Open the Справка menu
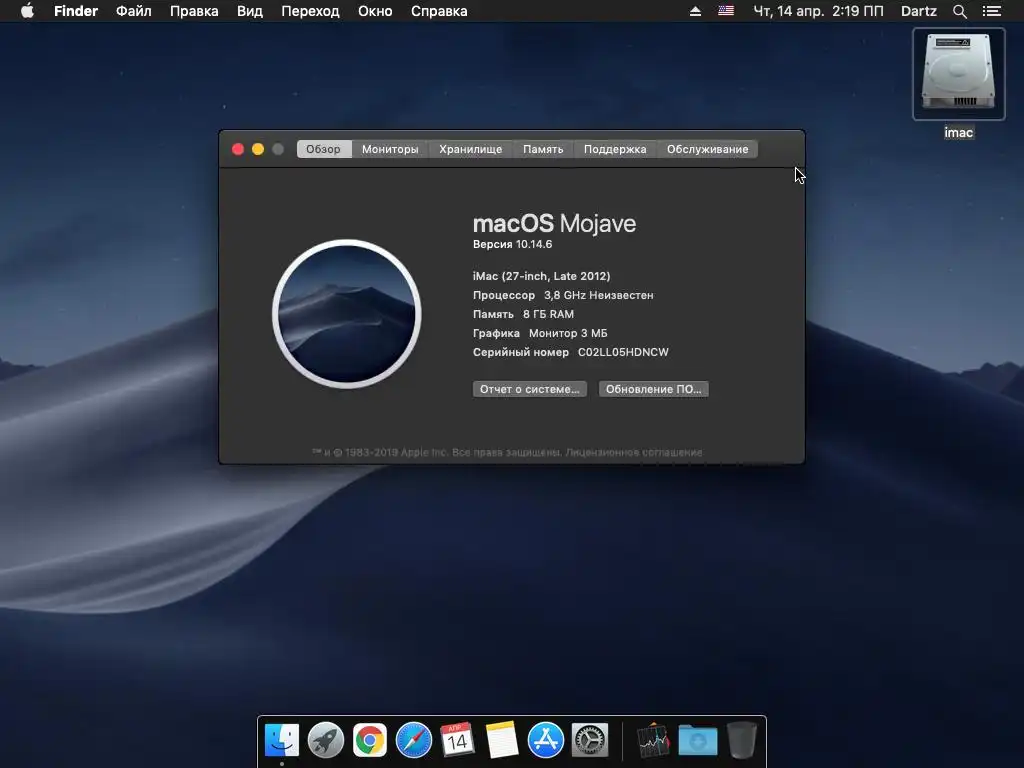The height and width of the screenshot is (768, 1024). coord(439,11)
